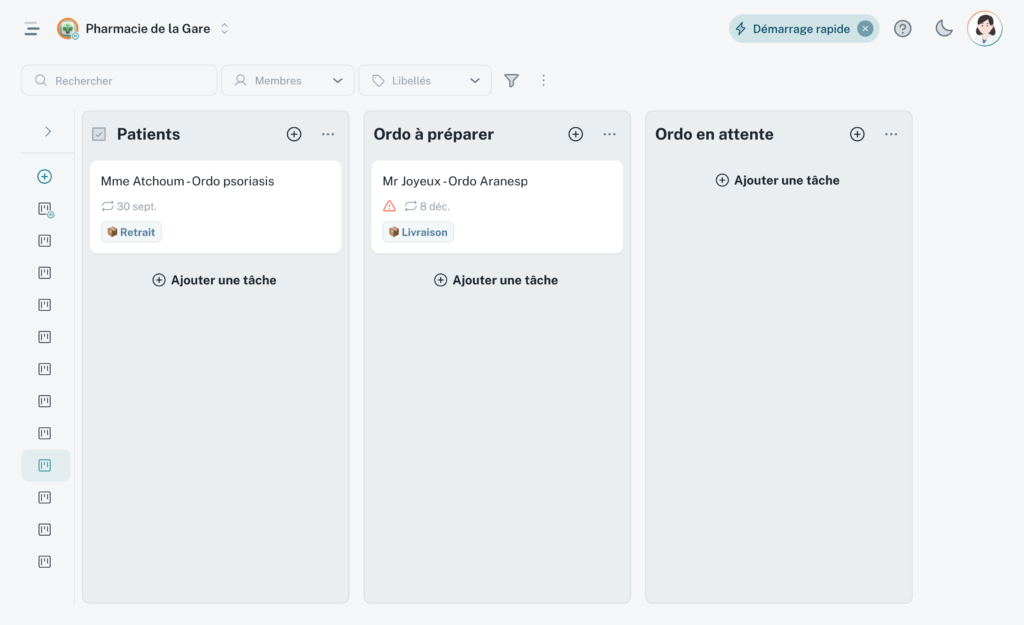Expand the Membres dropdown filter
Image resolution: width=1024 pixels, height=625 pixels.
[x=288, y=80]
